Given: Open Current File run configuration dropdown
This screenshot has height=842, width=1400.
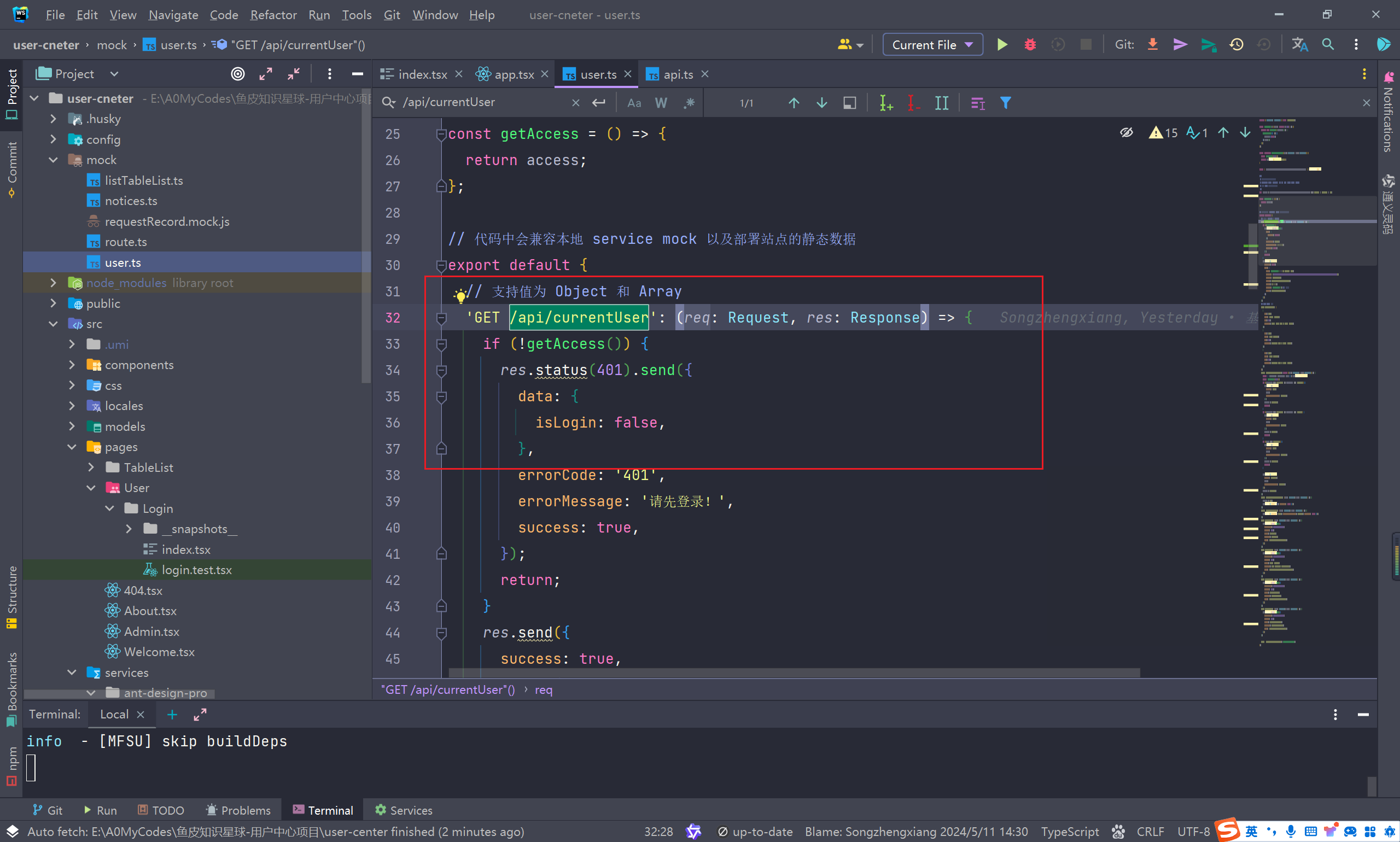Looking at the screenshot, I should click(932, 44).
